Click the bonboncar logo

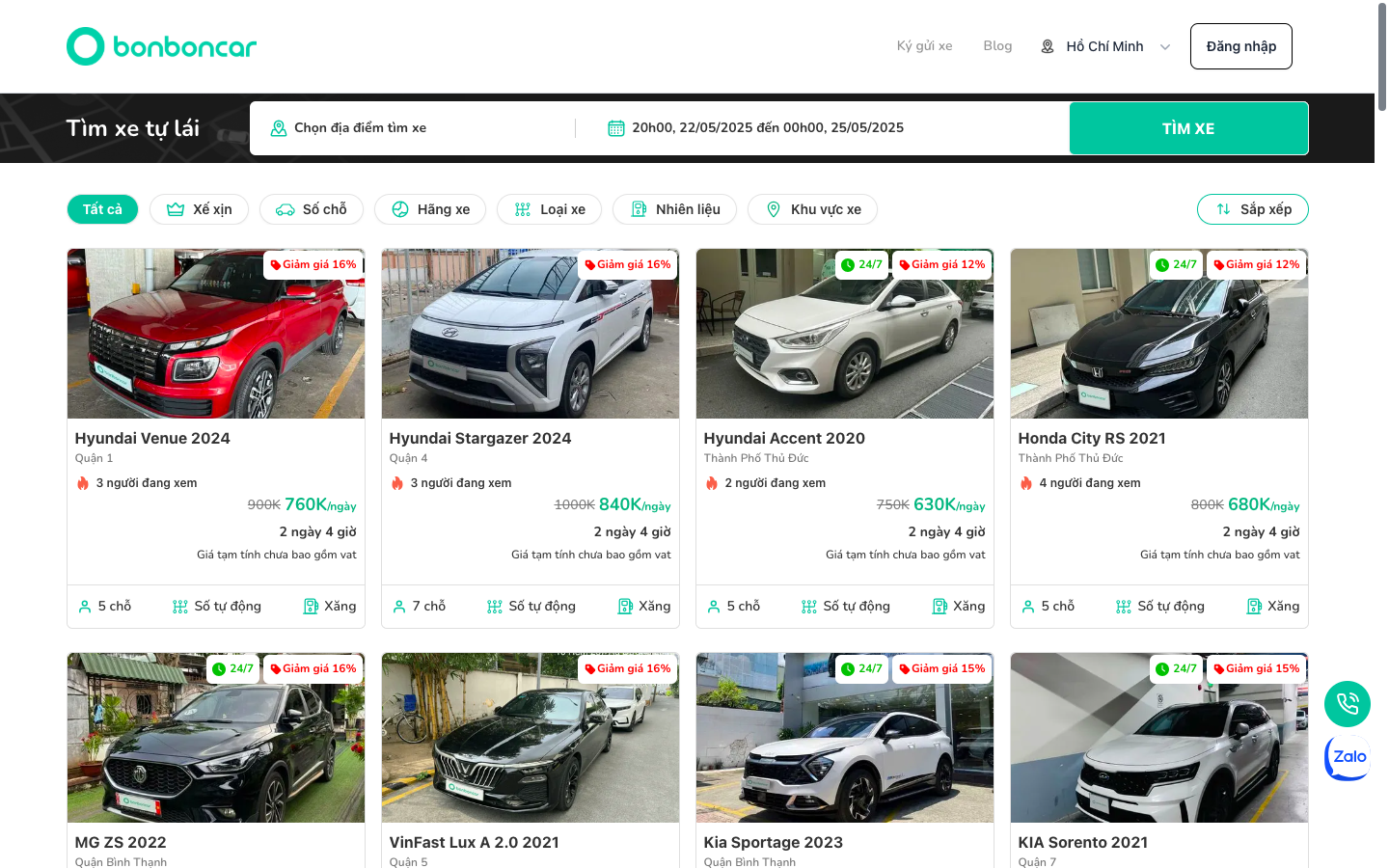(161, 46)
